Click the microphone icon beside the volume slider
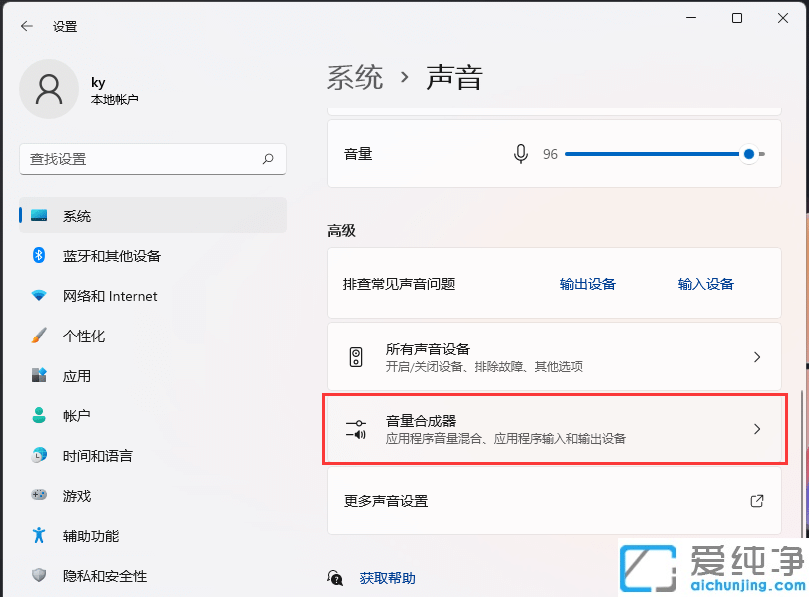 520,153
